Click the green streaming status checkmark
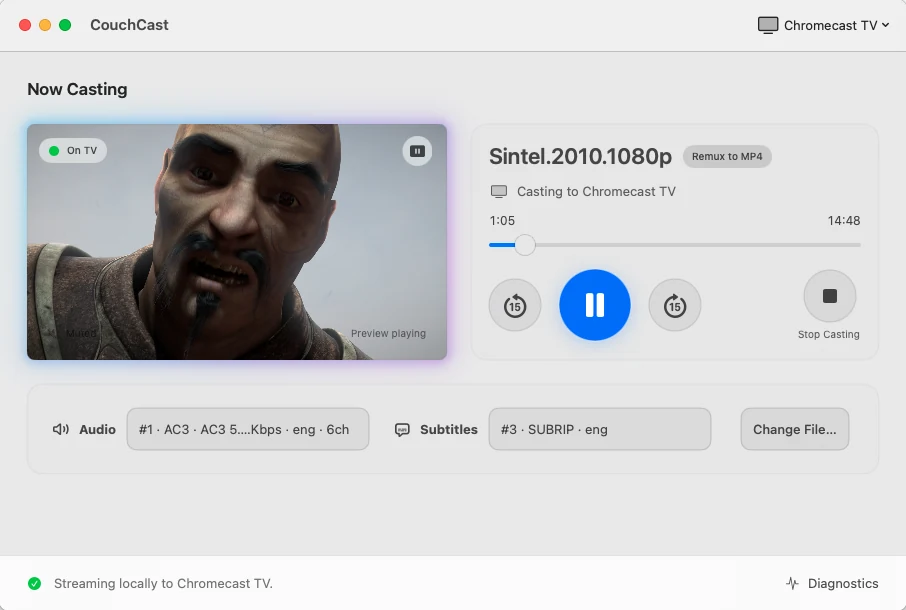The image size is (906, 610). coord(35,583)
